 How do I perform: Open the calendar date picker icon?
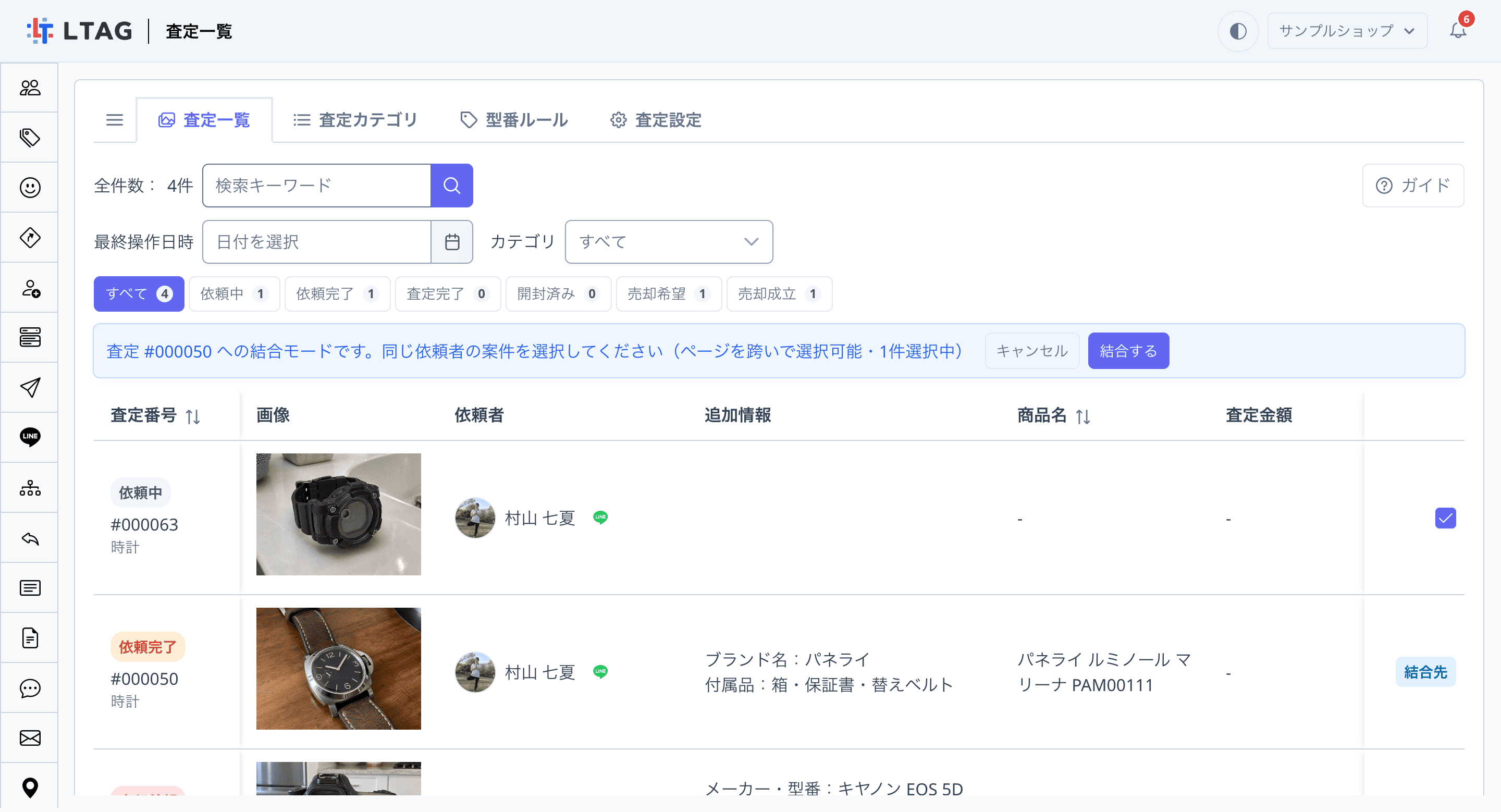coord(452,242)
